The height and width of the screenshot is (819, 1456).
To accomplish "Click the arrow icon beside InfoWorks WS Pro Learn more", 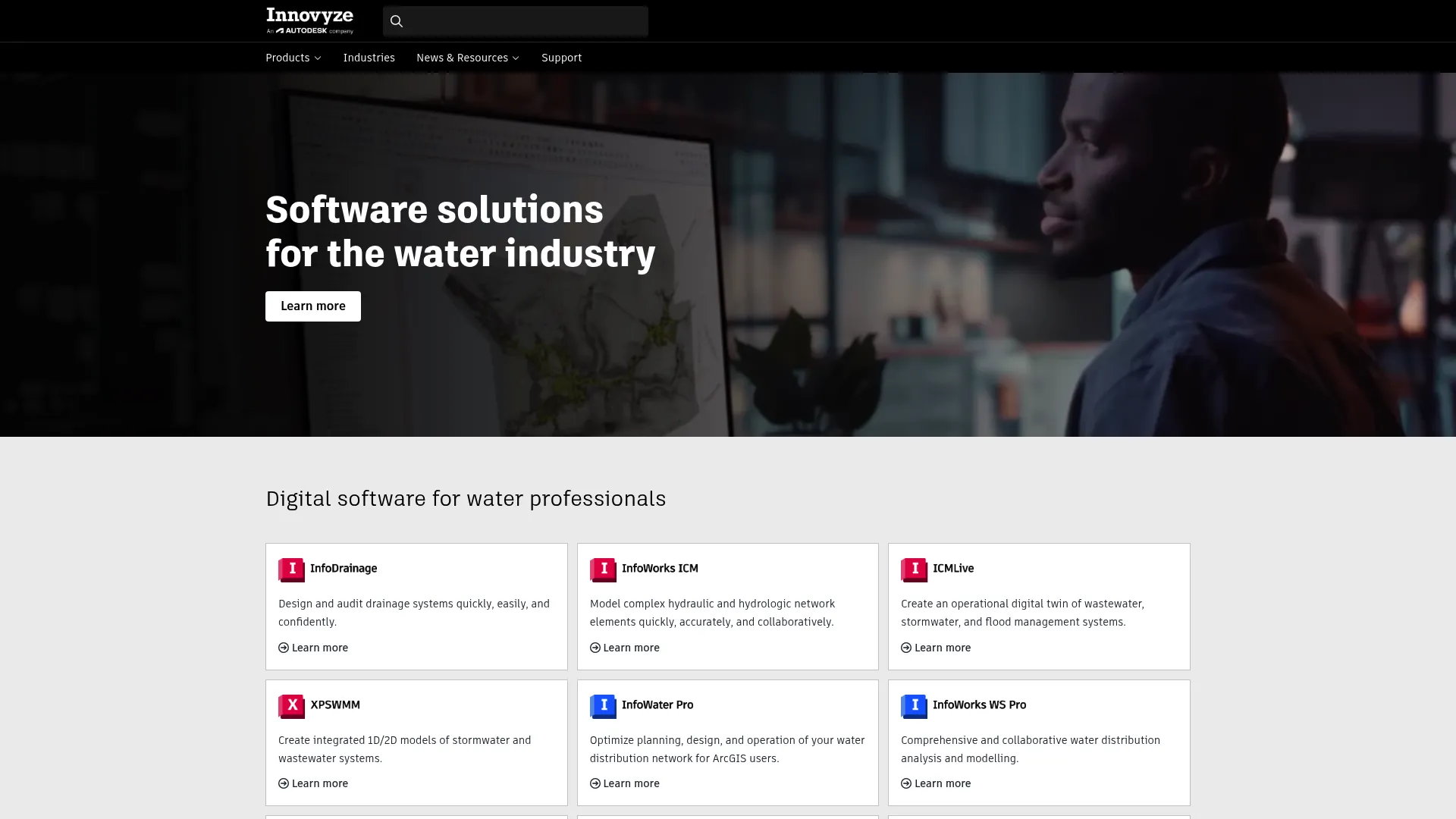I will click(906, 783).
